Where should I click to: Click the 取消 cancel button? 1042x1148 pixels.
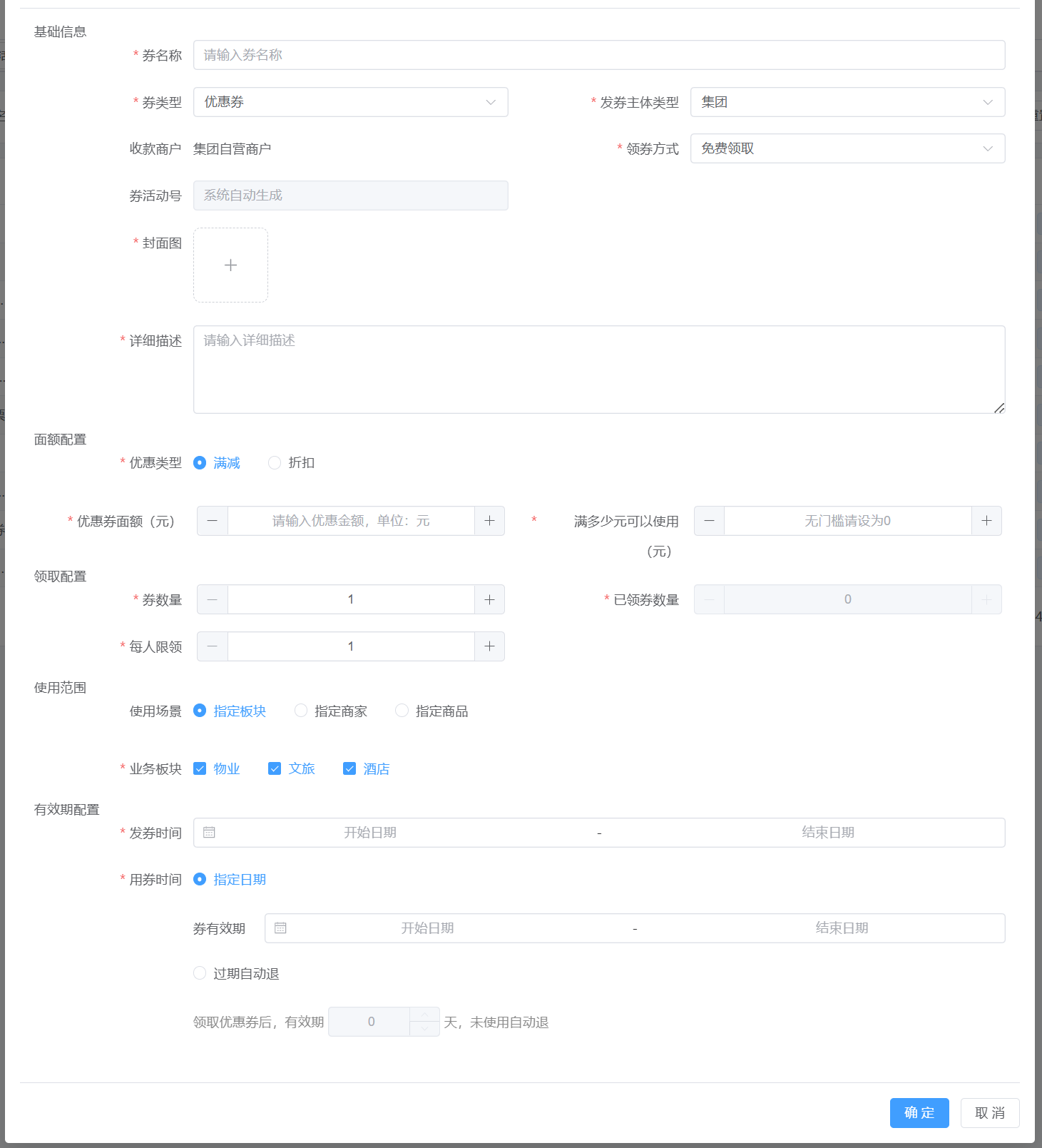click(989, 1112)
